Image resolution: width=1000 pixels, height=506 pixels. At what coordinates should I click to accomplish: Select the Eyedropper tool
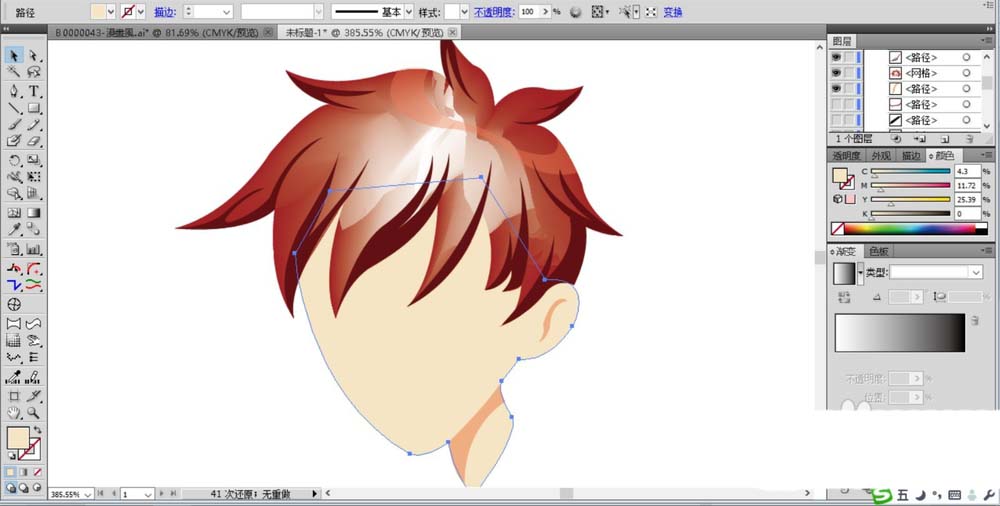pyautogui.click(x=14, y=229)
